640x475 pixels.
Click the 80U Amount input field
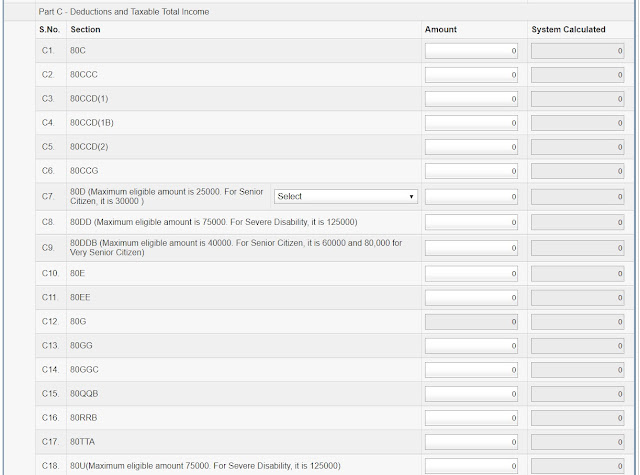point(472,466)
